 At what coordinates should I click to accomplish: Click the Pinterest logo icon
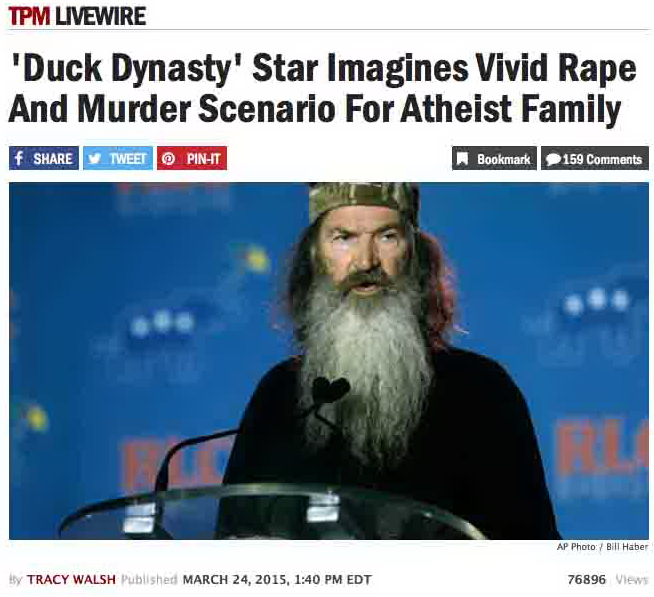tap(169, 159)
